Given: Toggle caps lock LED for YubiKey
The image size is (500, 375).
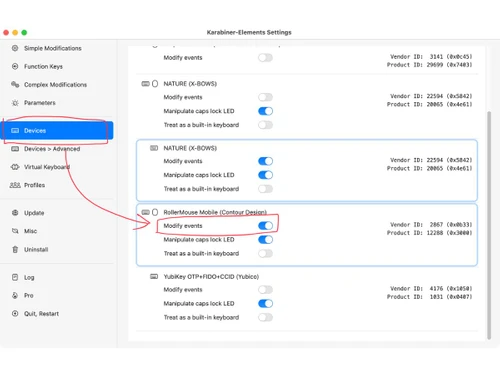Looking at the screenshot, I should [x=265, y=304].
